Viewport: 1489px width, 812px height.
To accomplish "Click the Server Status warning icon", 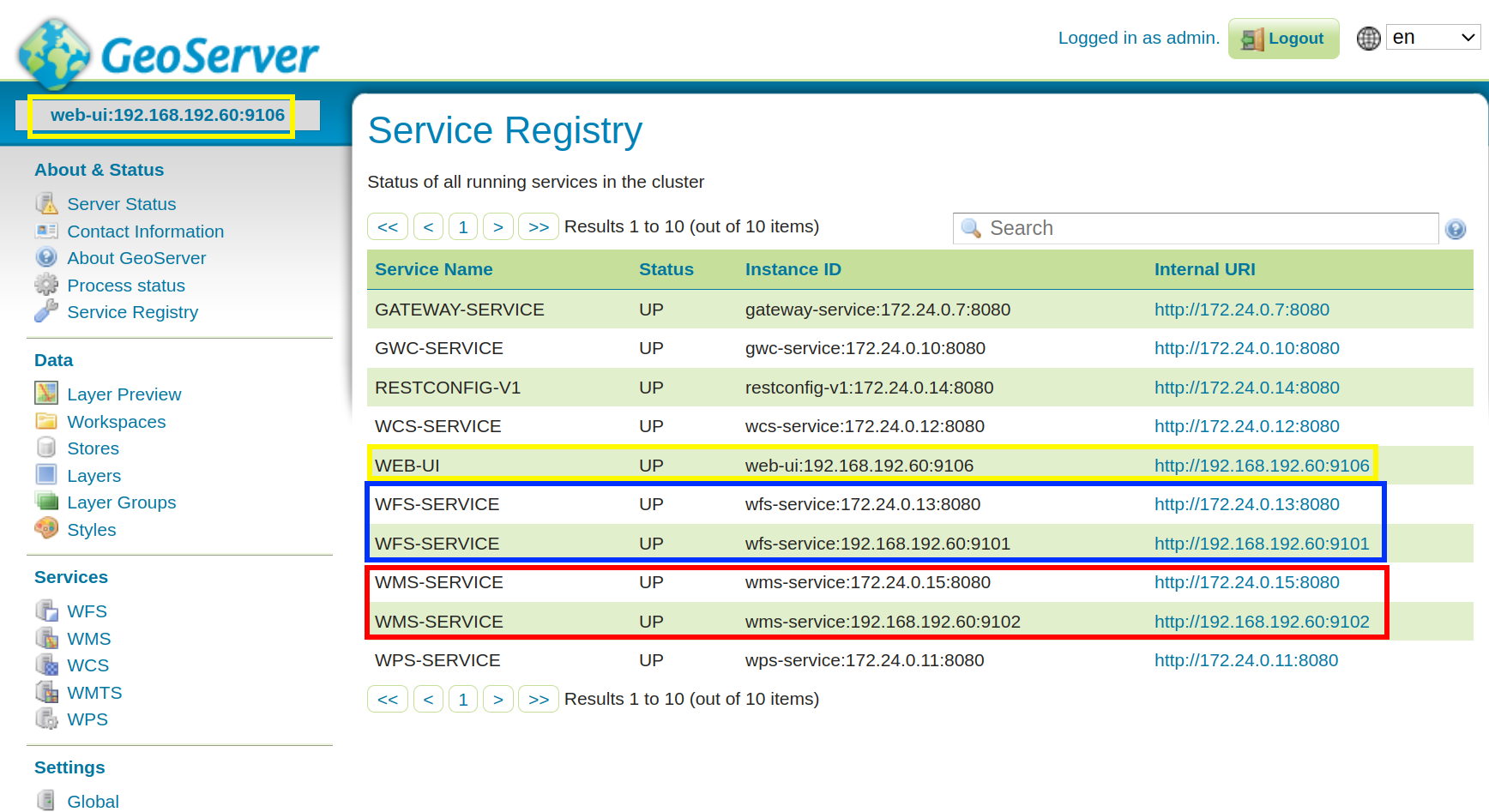I will [46, 203].
